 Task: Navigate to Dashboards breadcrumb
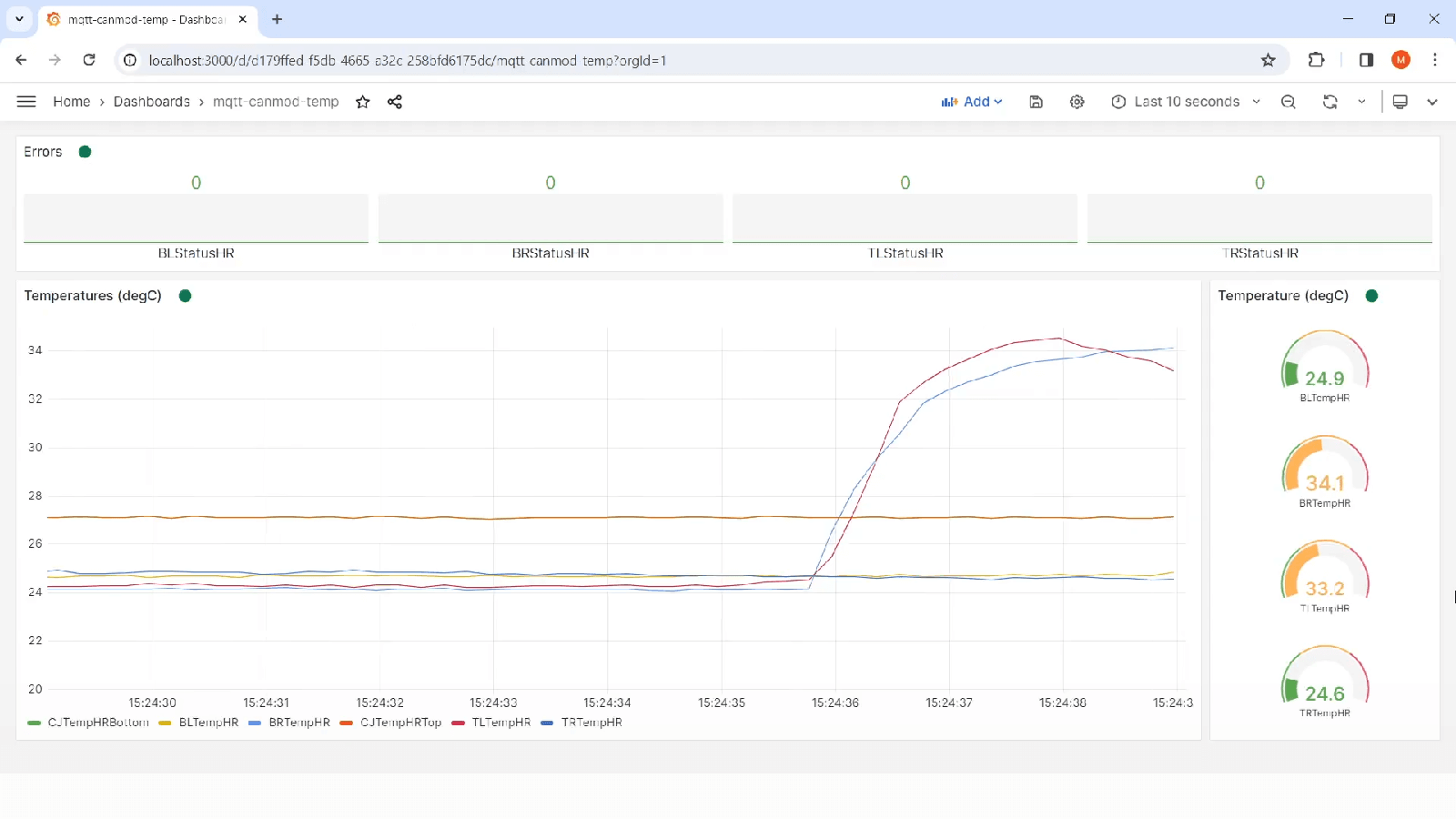click(152, 102)
